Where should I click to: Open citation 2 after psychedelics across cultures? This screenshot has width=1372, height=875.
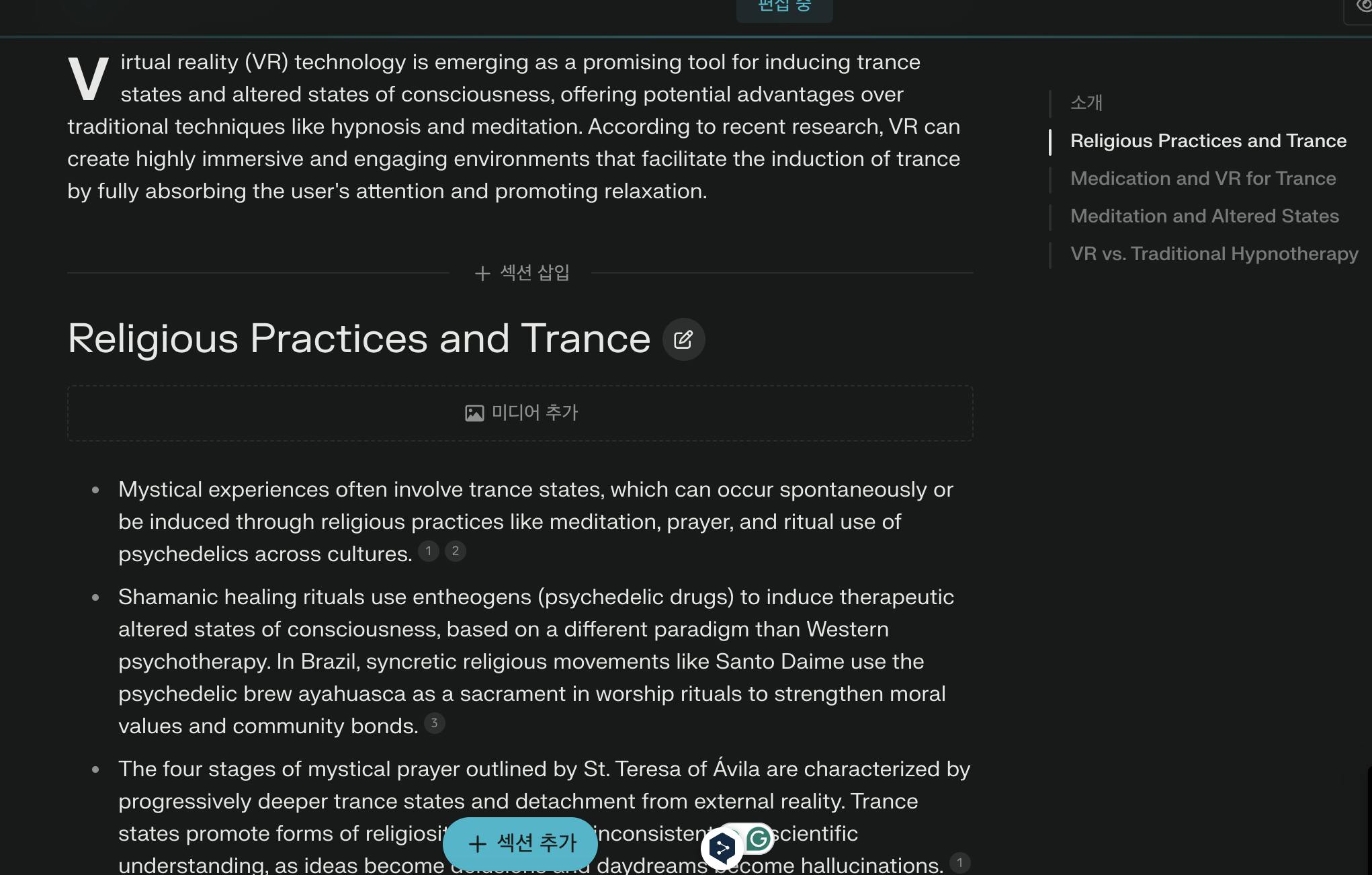pyautogui.click(x=456, y=552)
